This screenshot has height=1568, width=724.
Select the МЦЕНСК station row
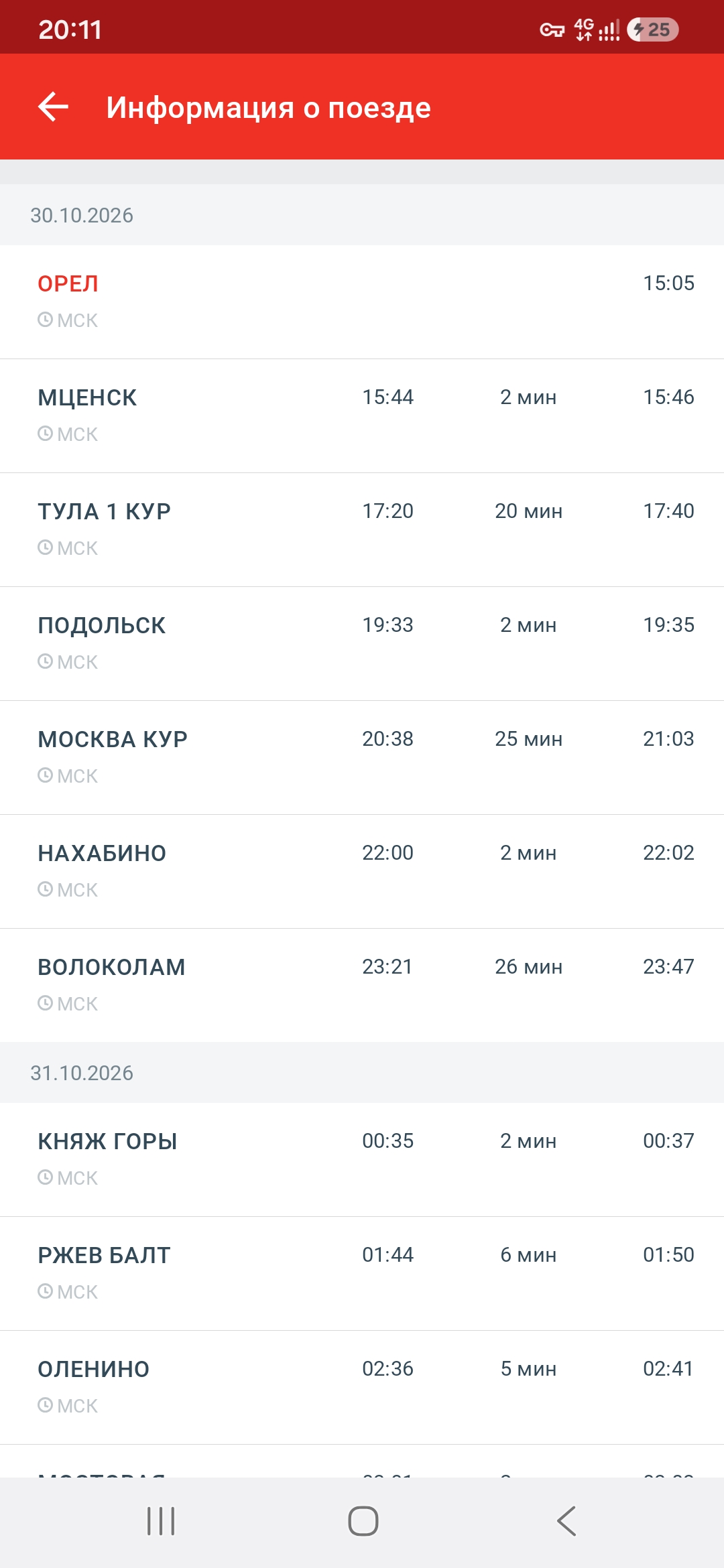click(362, 416)
